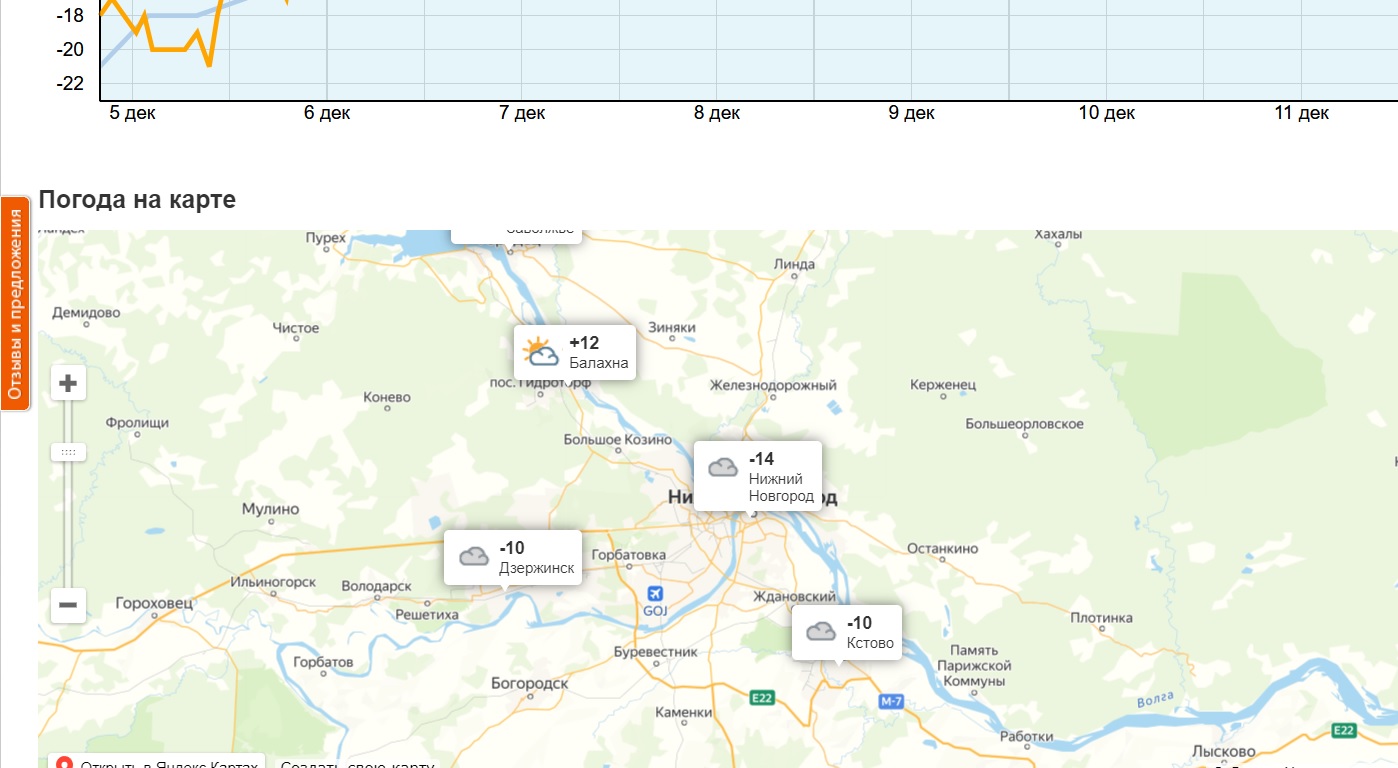Click the Плотинка label on map

tap(1101, 618)
